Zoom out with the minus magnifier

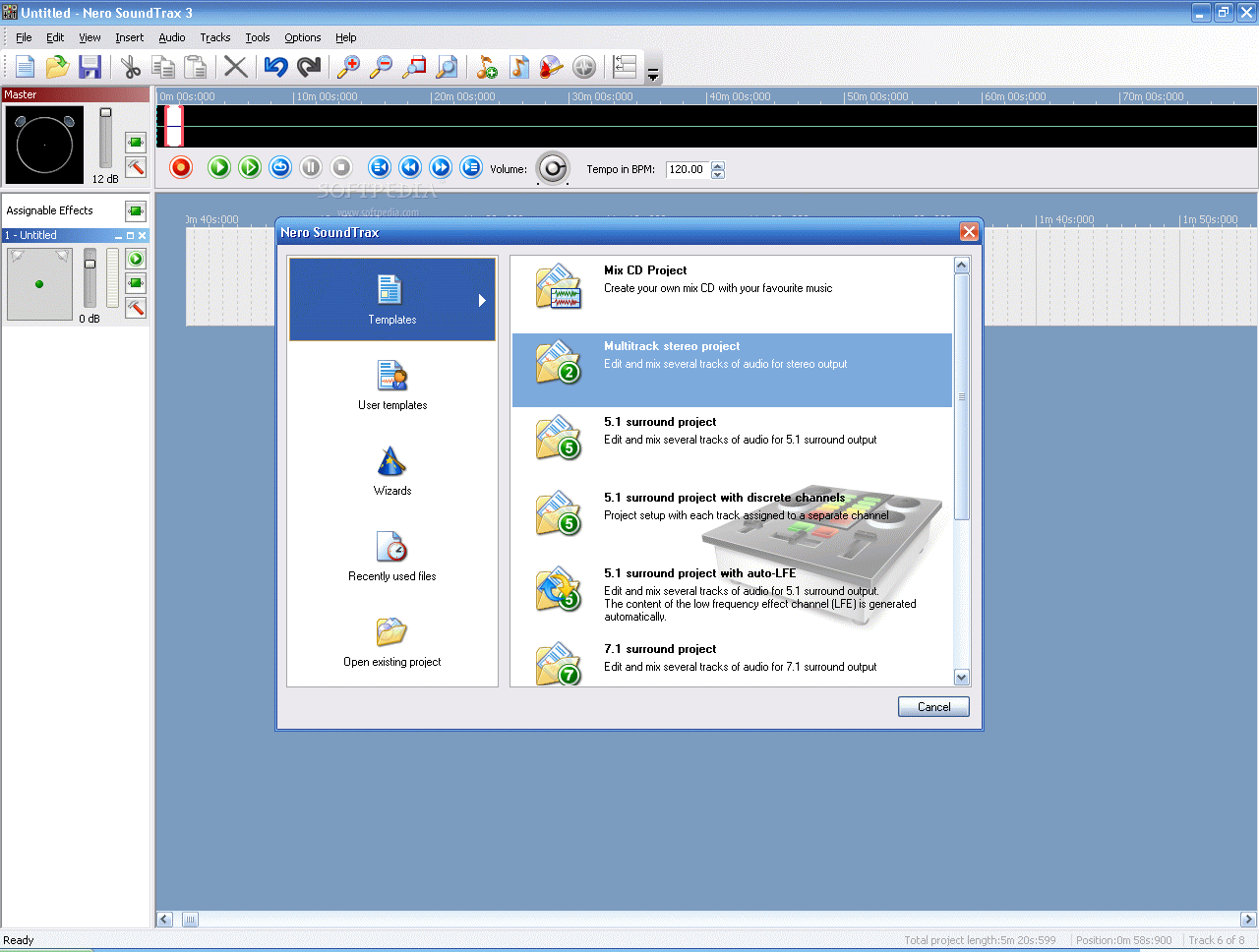click(x=381, y=67)
